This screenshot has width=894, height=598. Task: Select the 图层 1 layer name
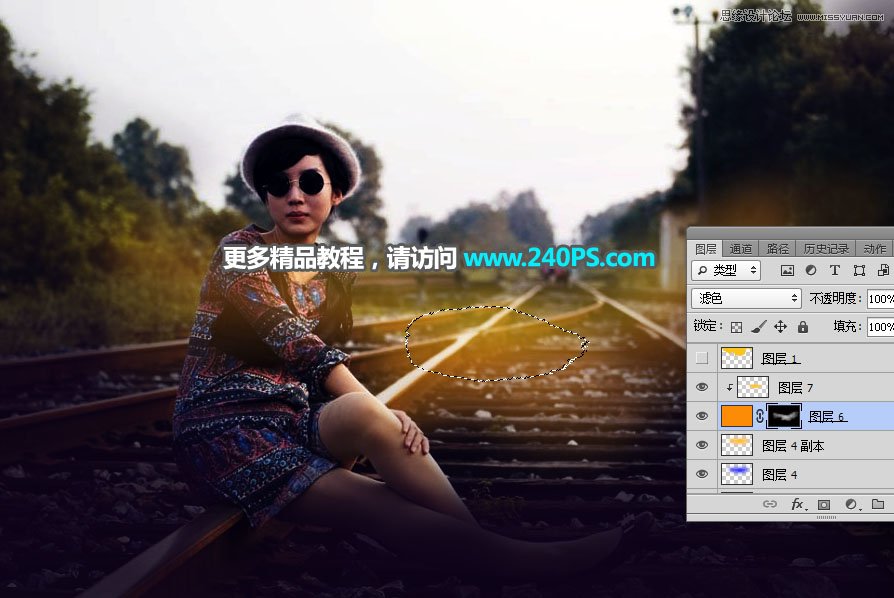pyautogui.click(x=781, y=359)
